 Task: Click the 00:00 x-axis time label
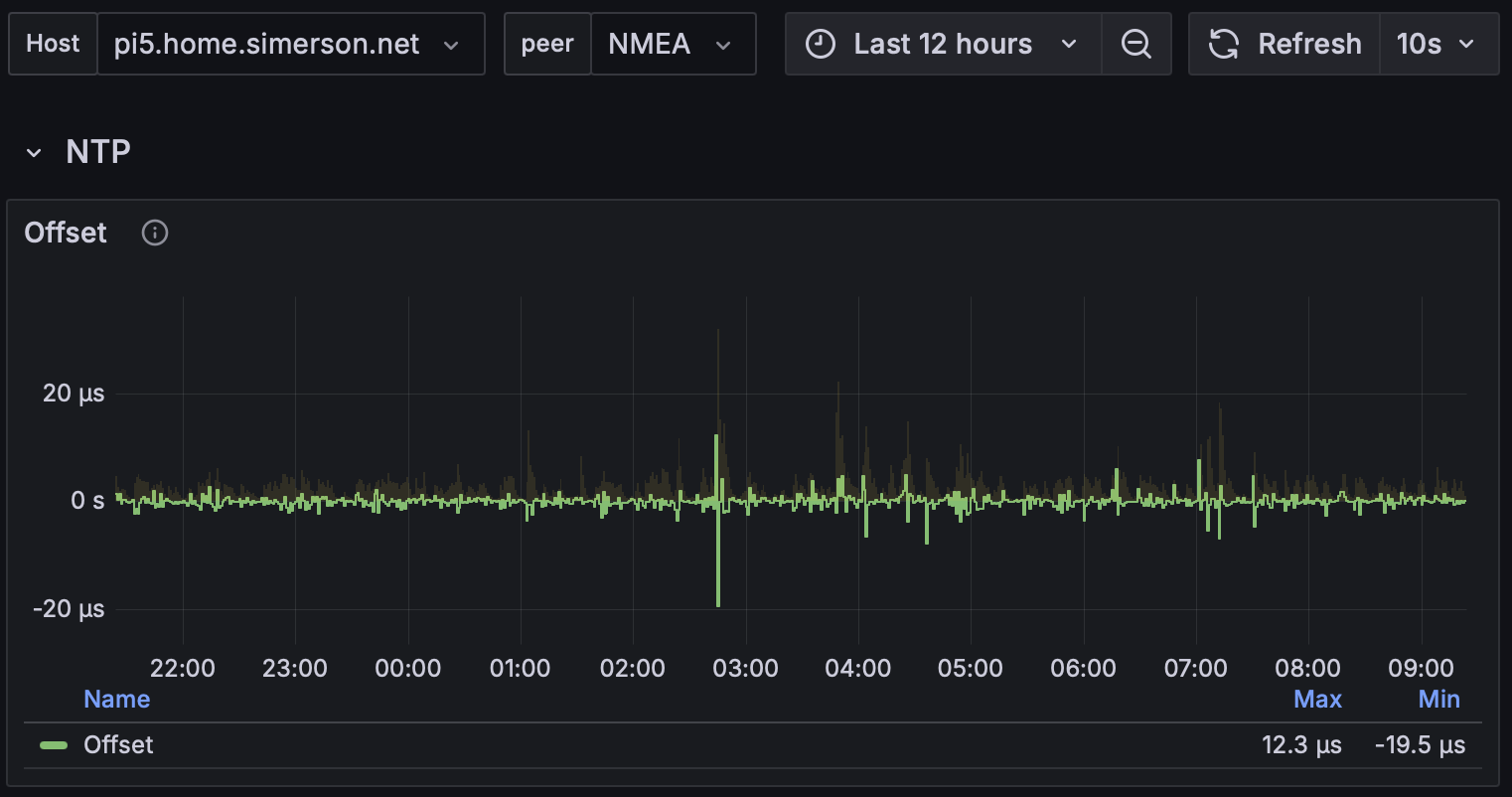point(408,668)
